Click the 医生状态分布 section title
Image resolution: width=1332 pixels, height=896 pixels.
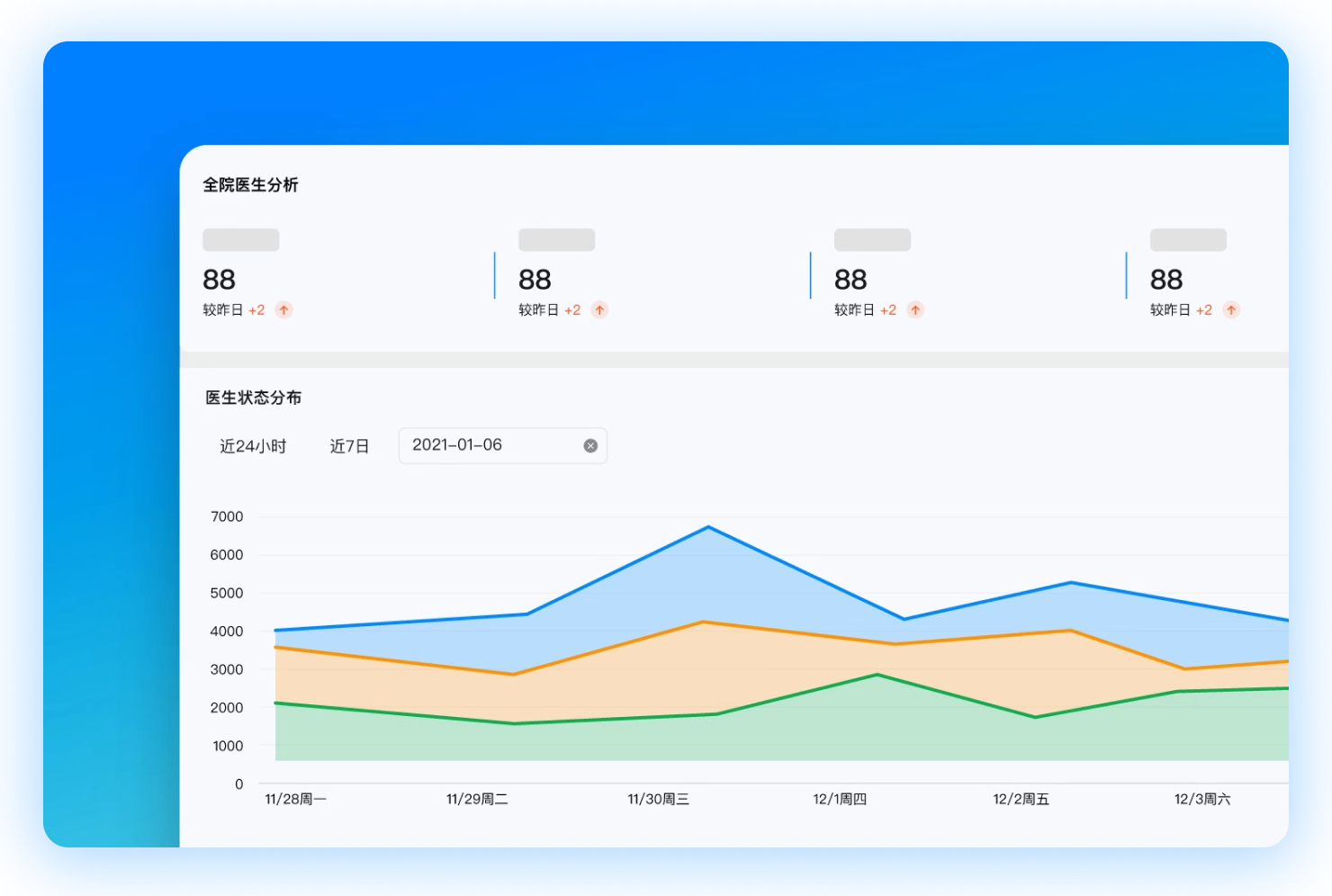253,398
